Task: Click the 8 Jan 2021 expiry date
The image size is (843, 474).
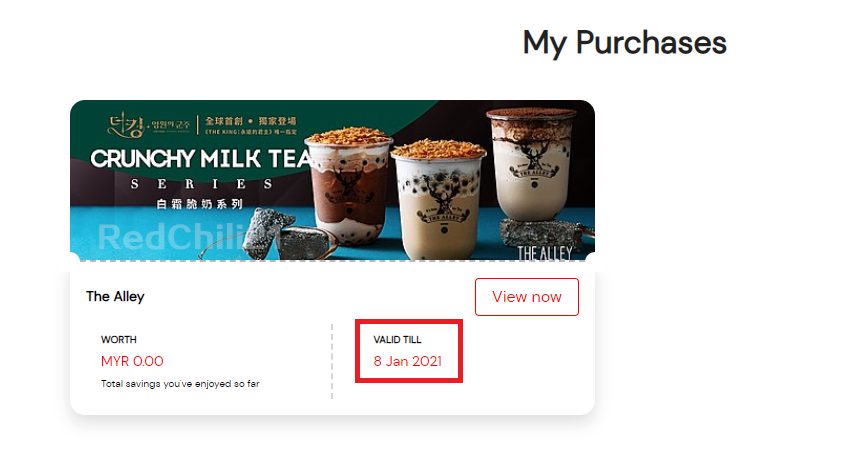Action: tap(408, 361)
